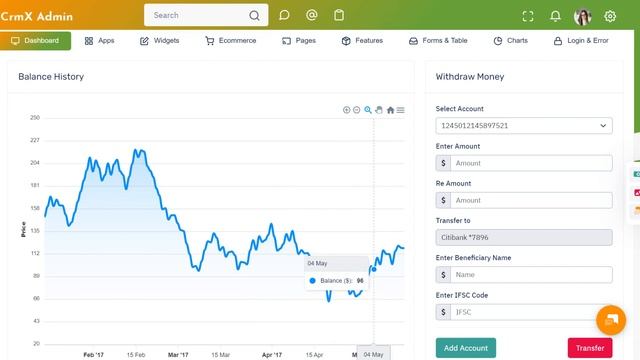Click the 15 Feb axis label
Image resolution: width=640 pixels, height=360 pixels.
(x=136, y=355)
